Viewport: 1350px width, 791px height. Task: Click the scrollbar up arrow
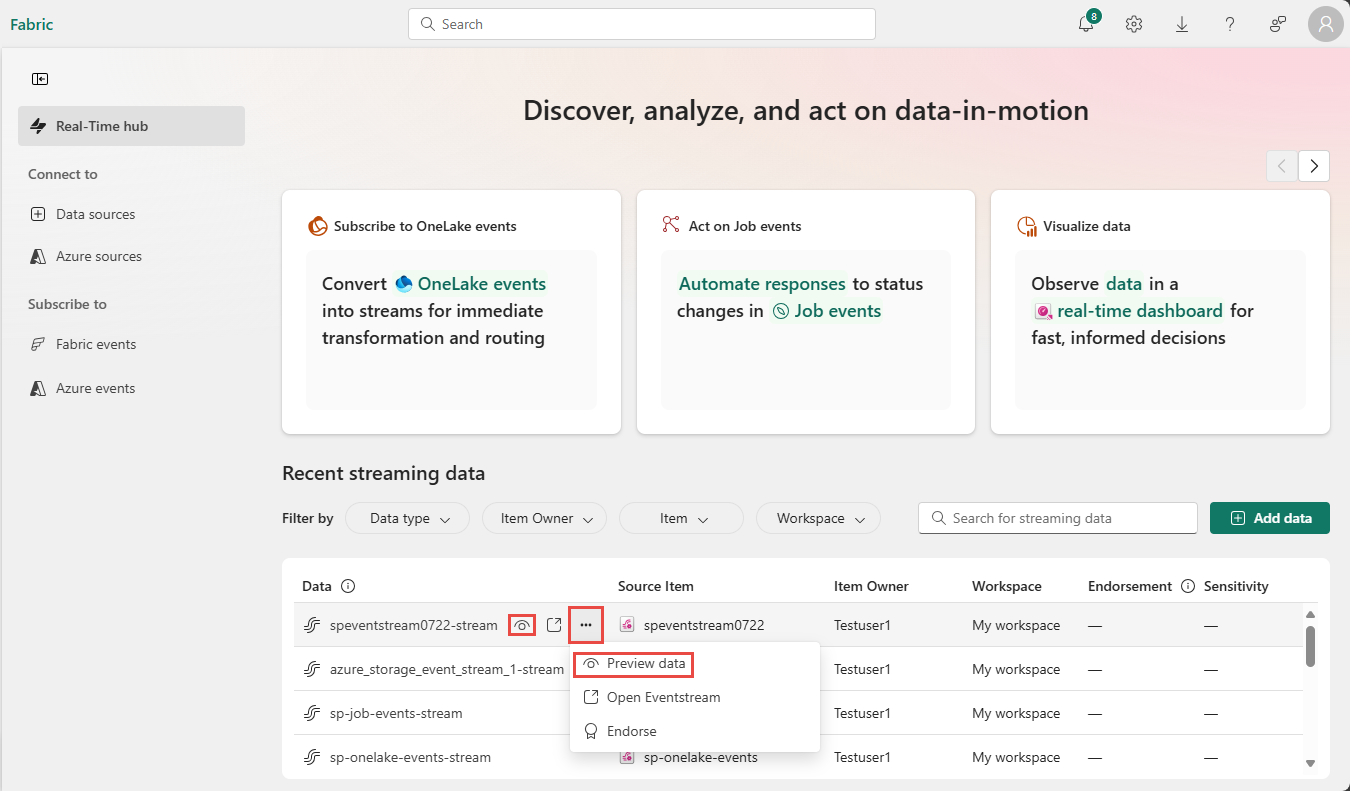tap(1310, 613)
